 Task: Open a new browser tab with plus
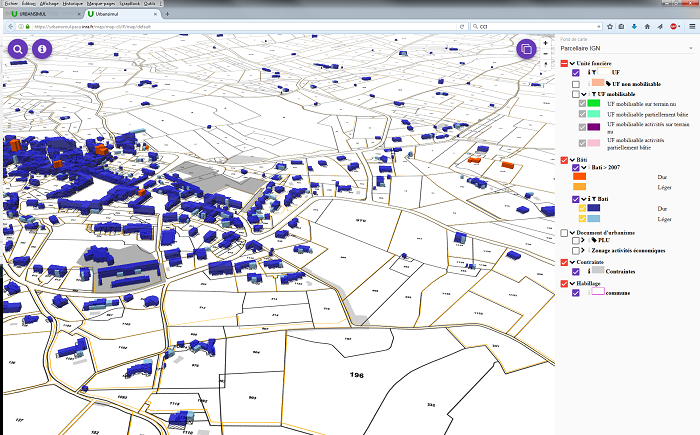pyautogui.click(x=166, y=15)
